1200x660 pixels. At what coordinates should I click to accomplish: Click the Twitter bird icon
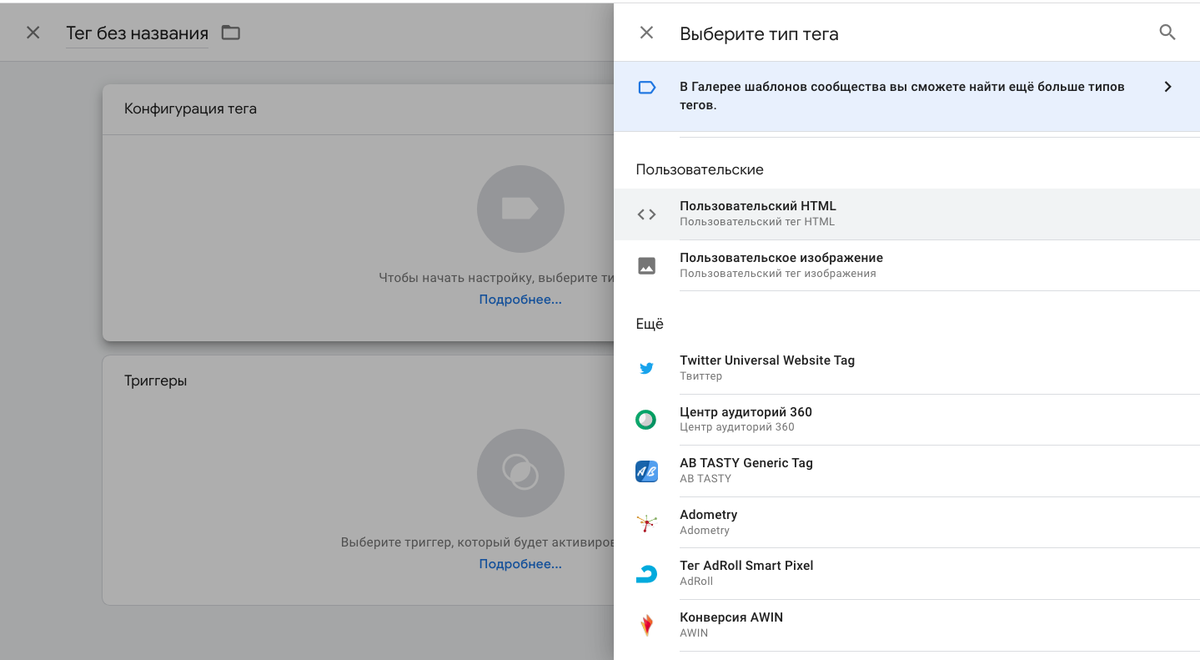647,368
